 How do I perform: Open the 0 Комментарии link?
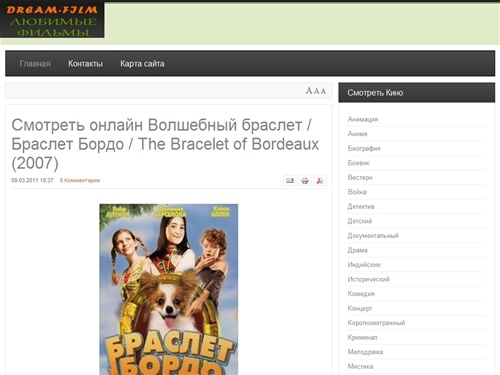80,180
